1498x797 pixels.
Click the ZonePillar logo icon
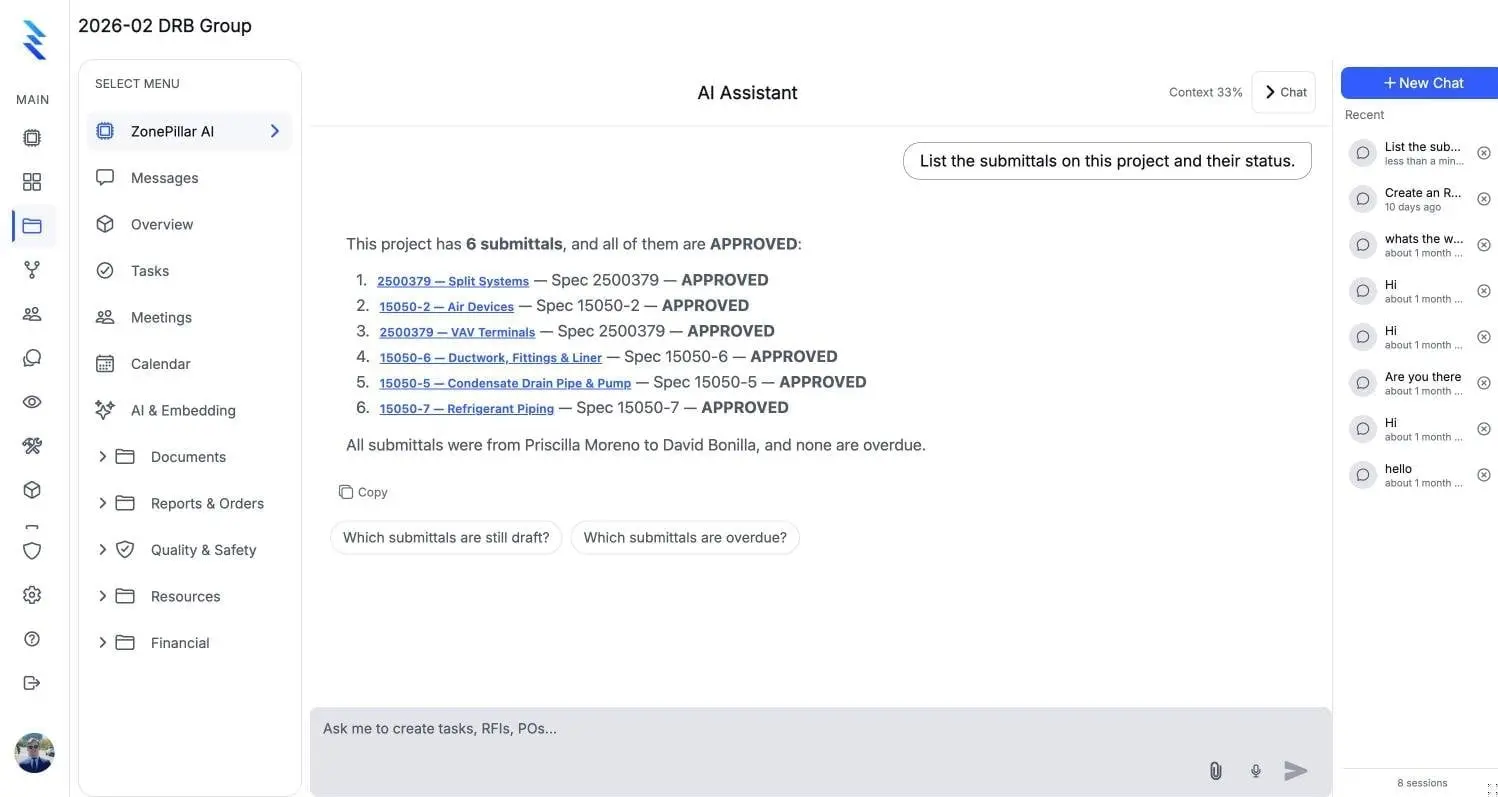[x=34, y=40]
